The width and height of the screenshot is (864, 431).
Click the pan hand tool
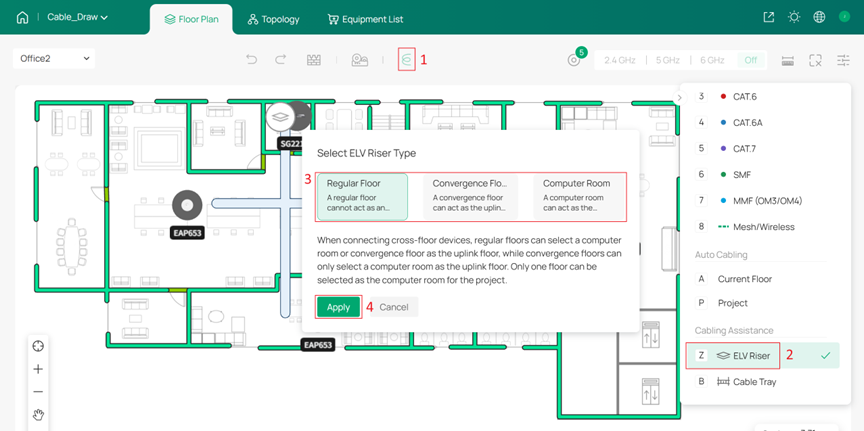coord(38,414)
